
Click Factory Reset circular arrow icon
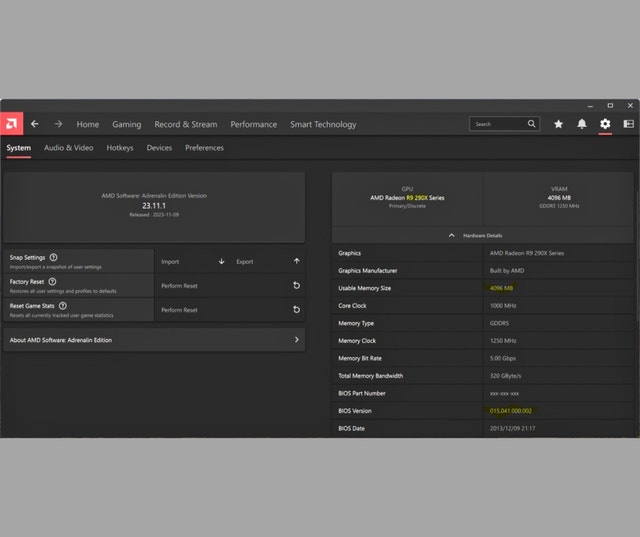[x=297, y=286]
